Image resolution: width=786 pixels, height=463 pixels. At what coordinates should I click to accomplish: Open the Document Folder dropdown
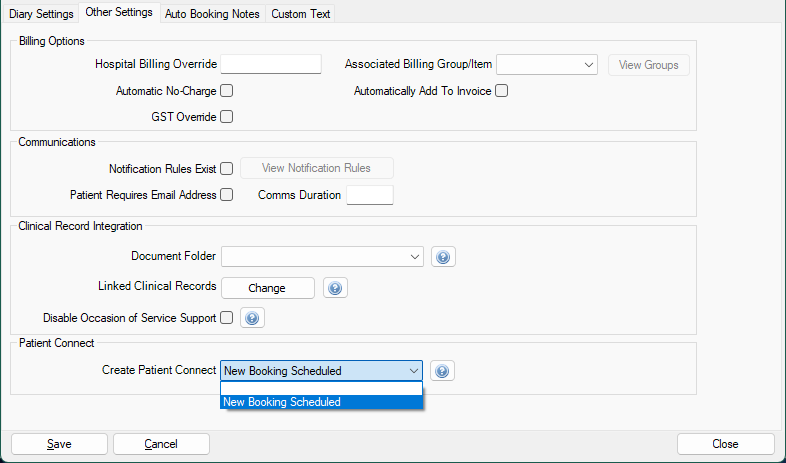[x=322, y=257]
